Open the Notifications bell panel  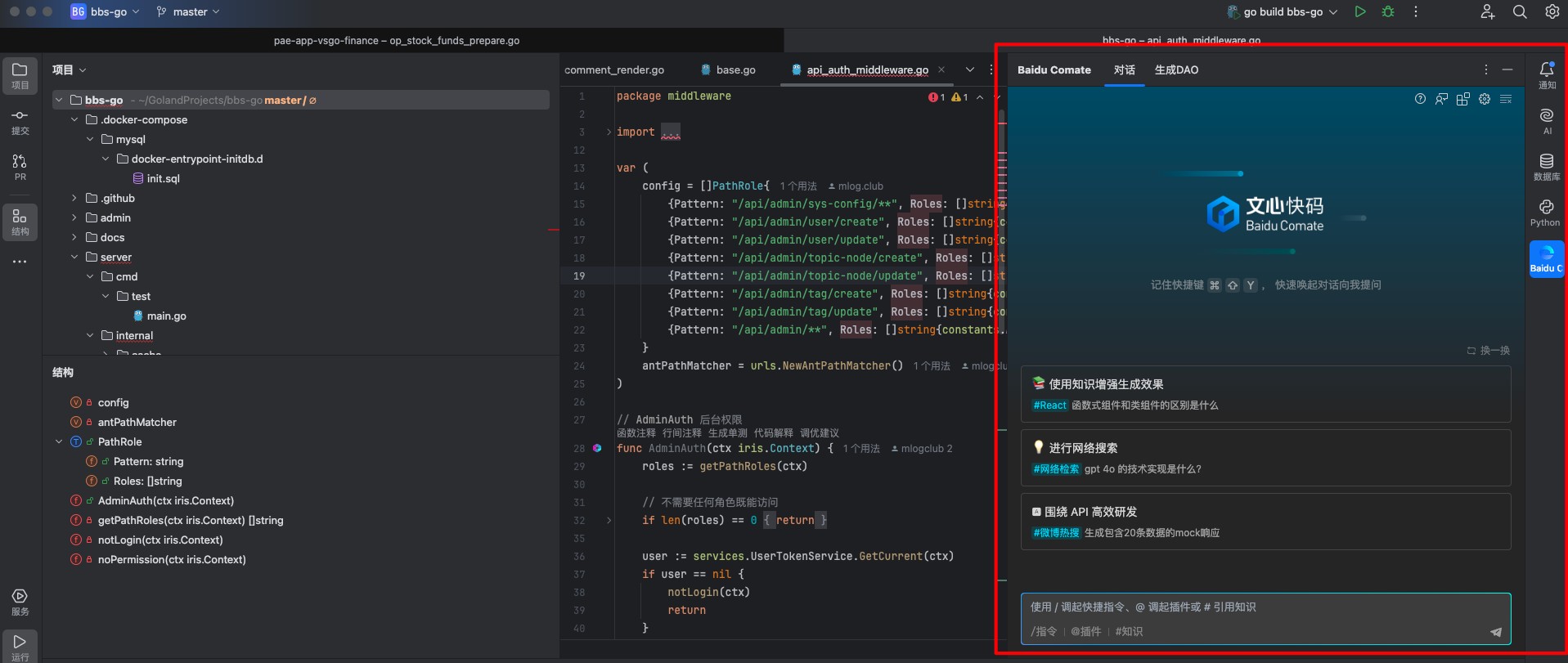pyautogui.click(x=1547, y=75)
